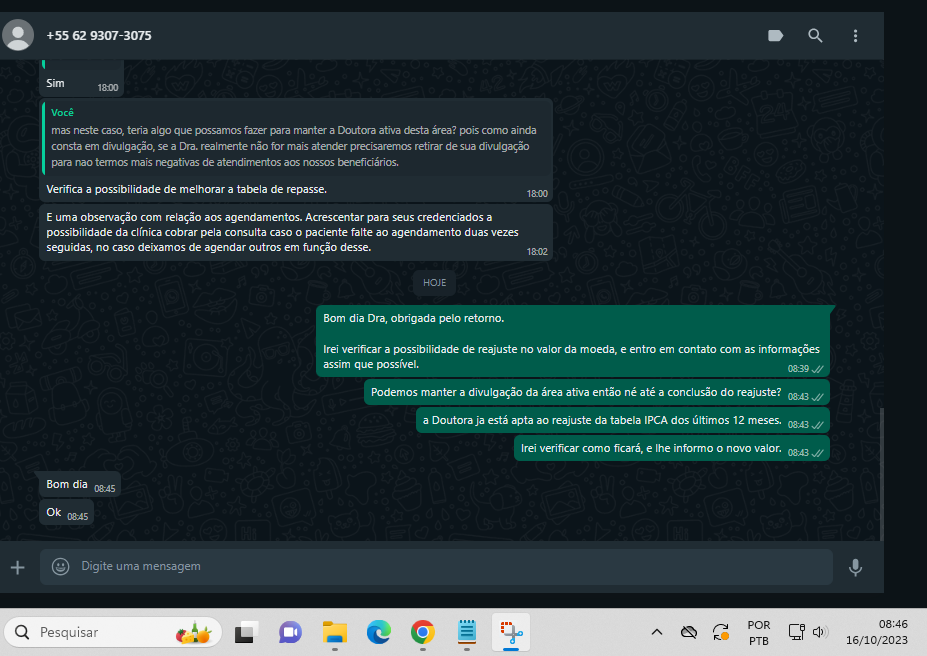Open Google Chrome from the taskbar
Viewport: 927px width, 656px height.
tap(422, 632)
